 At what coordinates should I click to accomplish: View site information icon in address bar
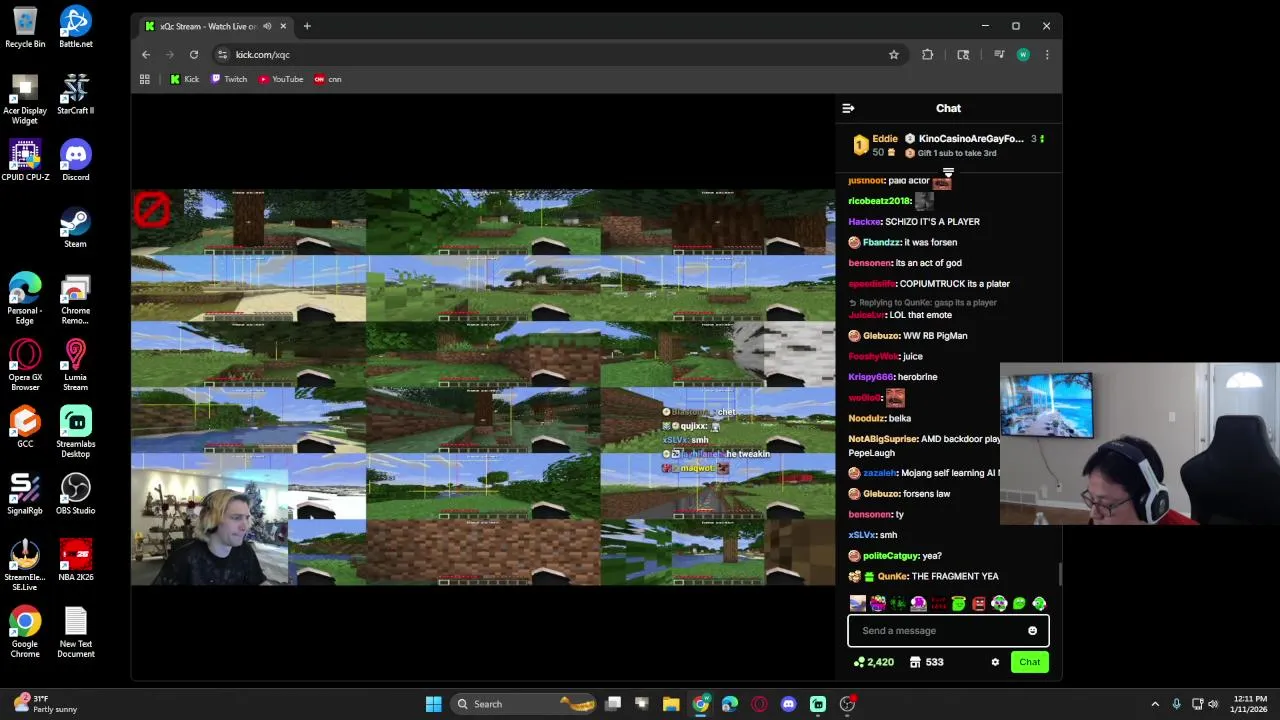point(221,55)
